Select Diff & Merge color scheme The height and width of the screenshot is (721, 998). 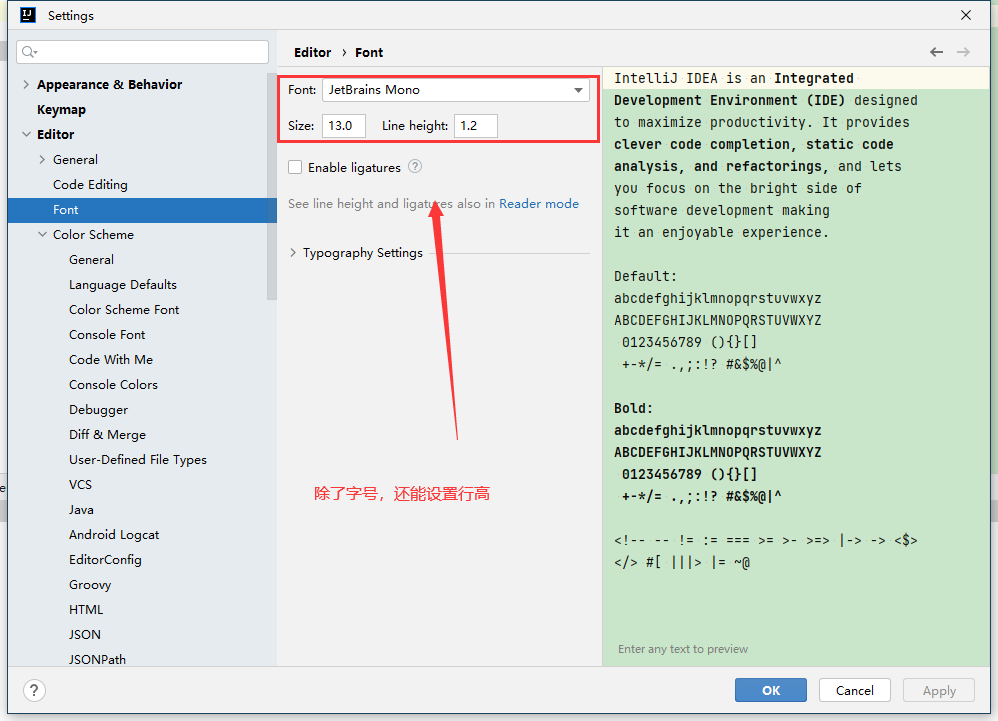click(x=108, y=435)
